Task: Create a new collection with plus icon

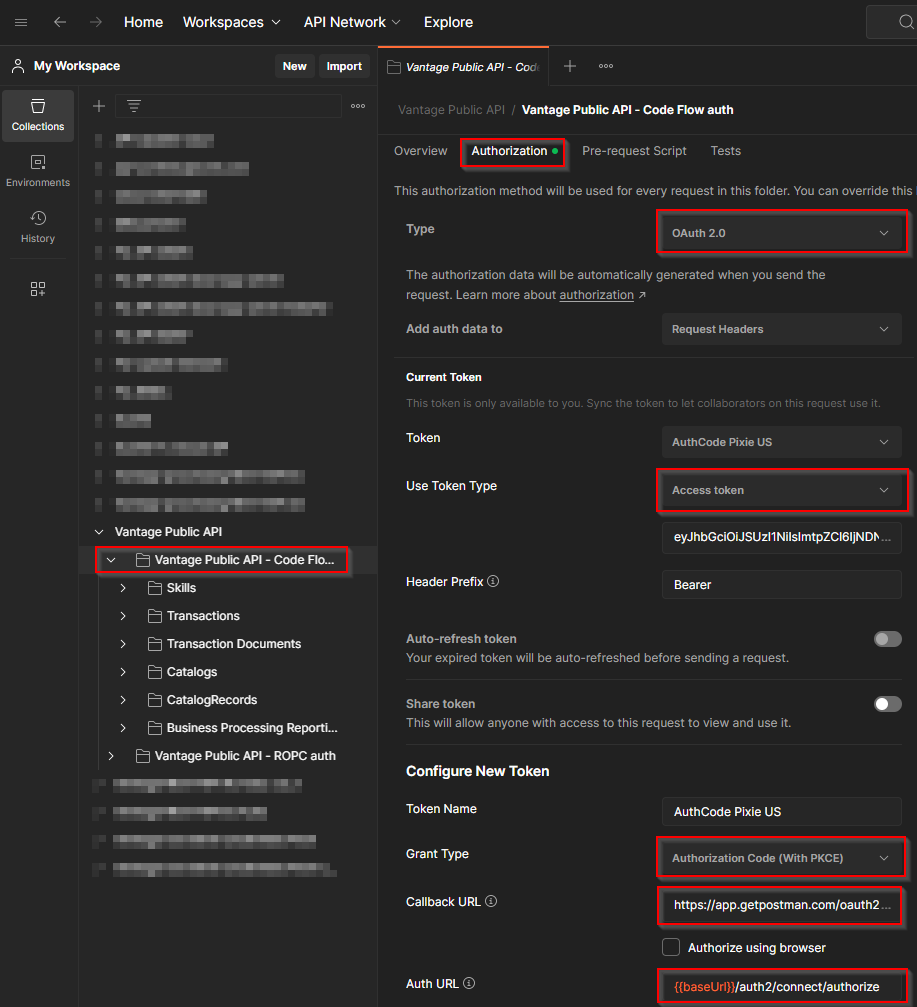Action: pyautogui.click(x=99, y=106)
